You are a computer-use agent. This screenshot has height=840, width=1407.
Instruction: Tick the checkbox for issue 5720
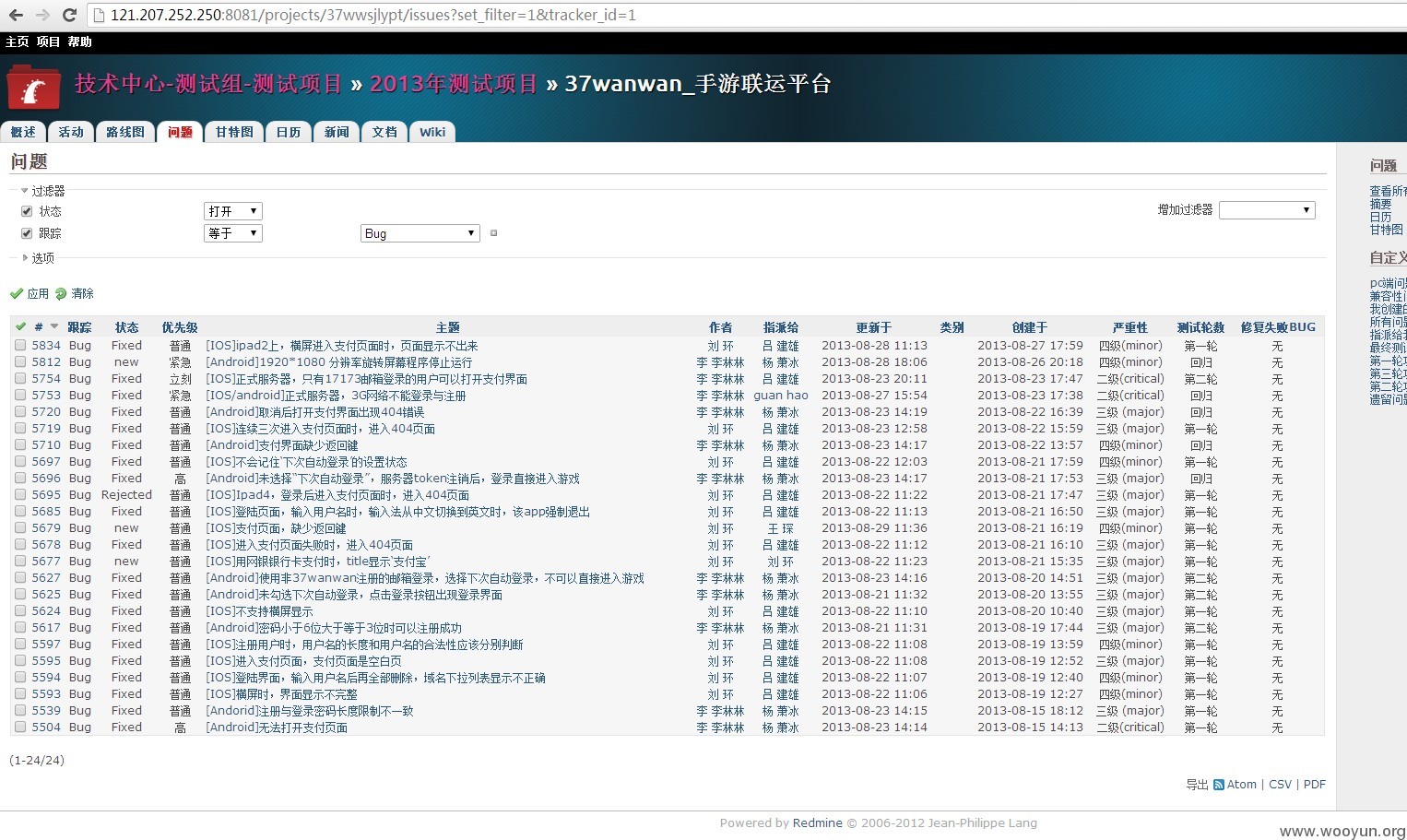click(20, 412)
